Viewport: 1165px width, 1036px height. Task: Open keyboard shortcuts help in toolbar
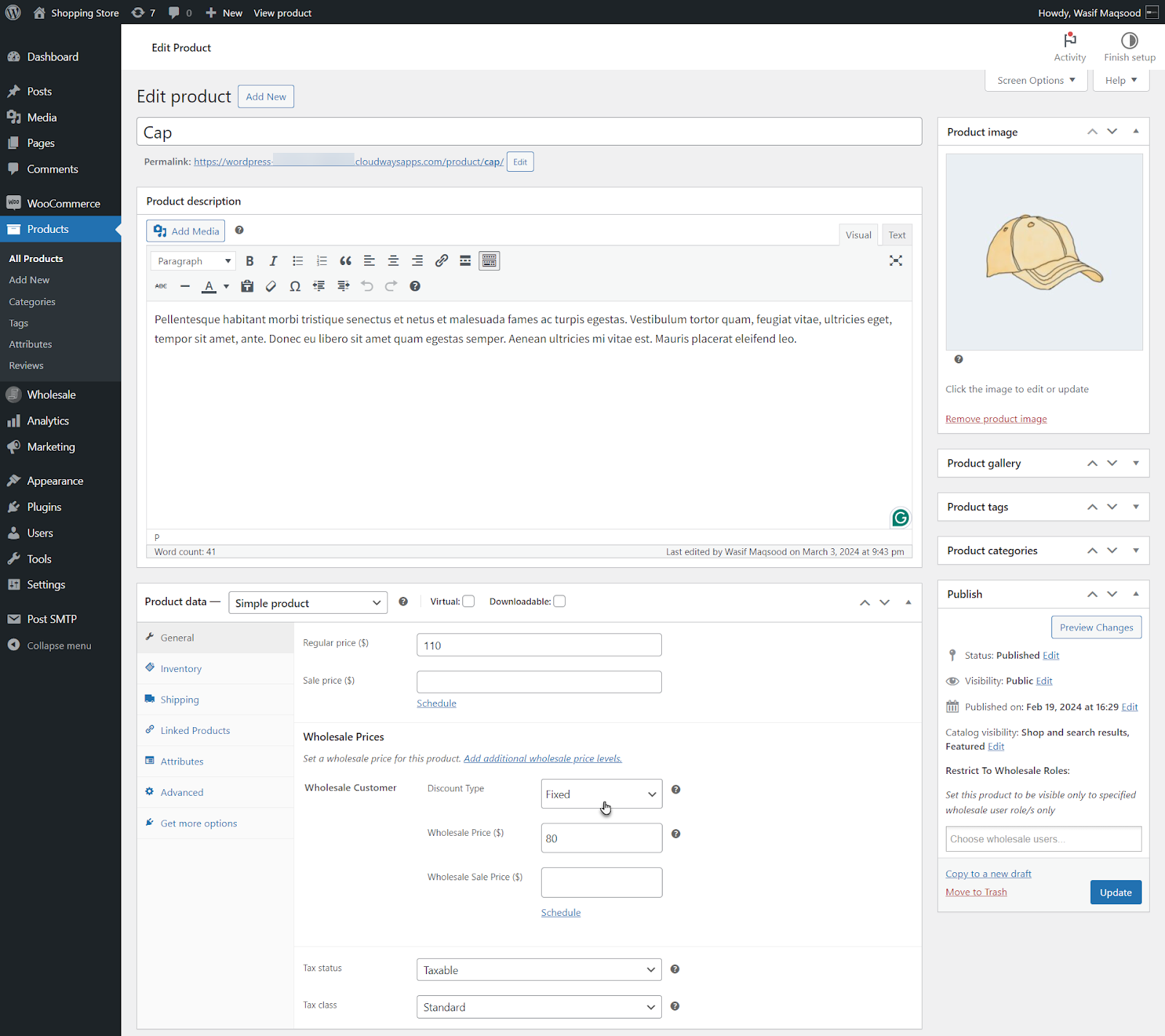pyautogui.click(x=415, y=286)
